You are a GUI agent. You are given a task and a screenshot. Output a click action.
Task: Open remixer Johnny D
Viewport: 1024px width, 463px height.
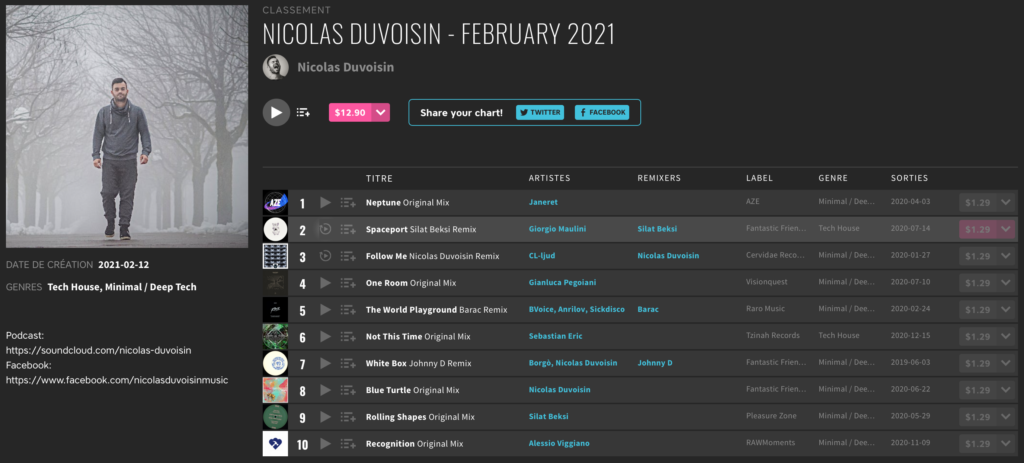[x=654, y=363]
